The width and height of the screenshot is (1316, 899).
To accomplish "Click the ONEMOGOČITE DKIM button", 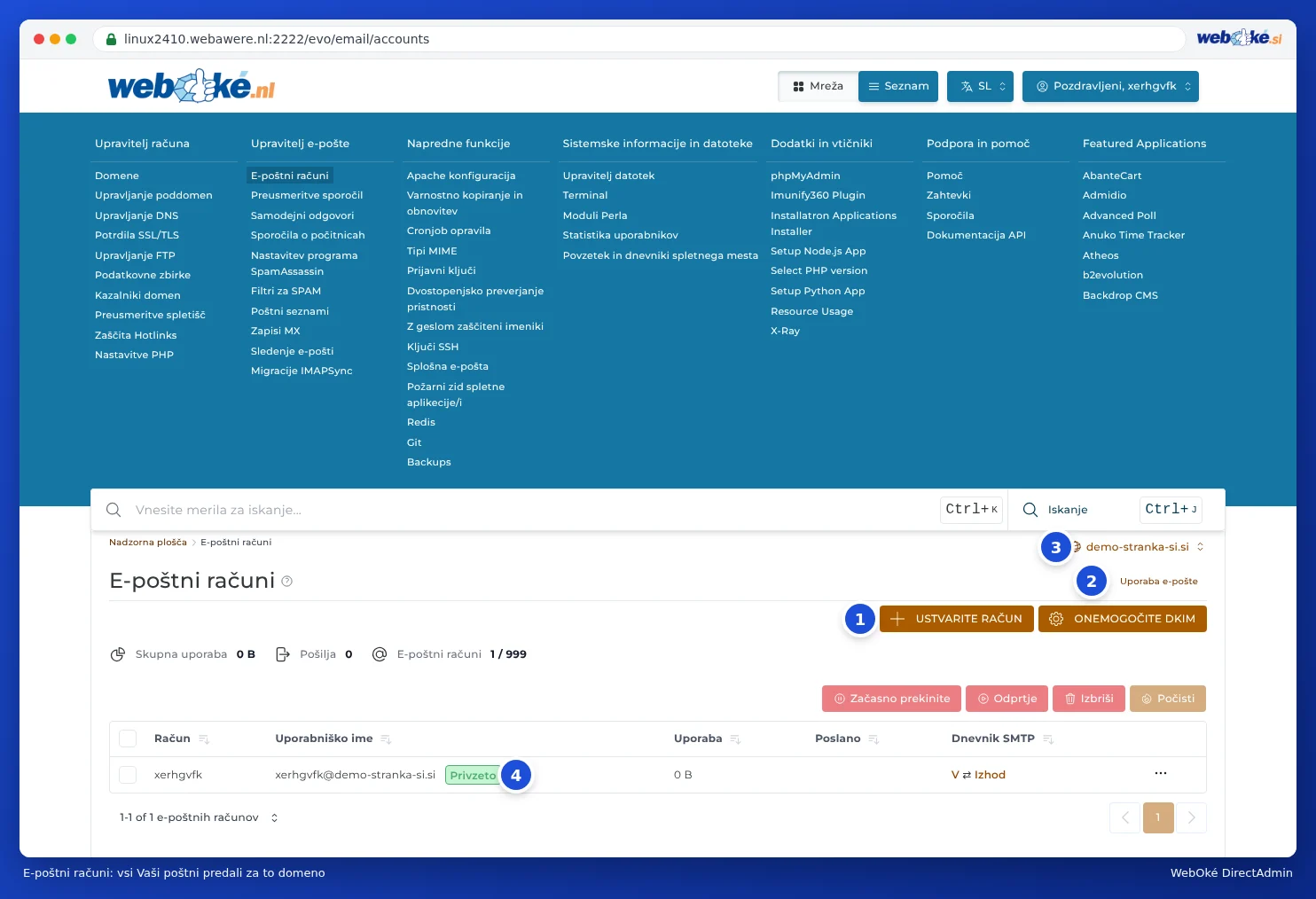I will [1123, 619].
